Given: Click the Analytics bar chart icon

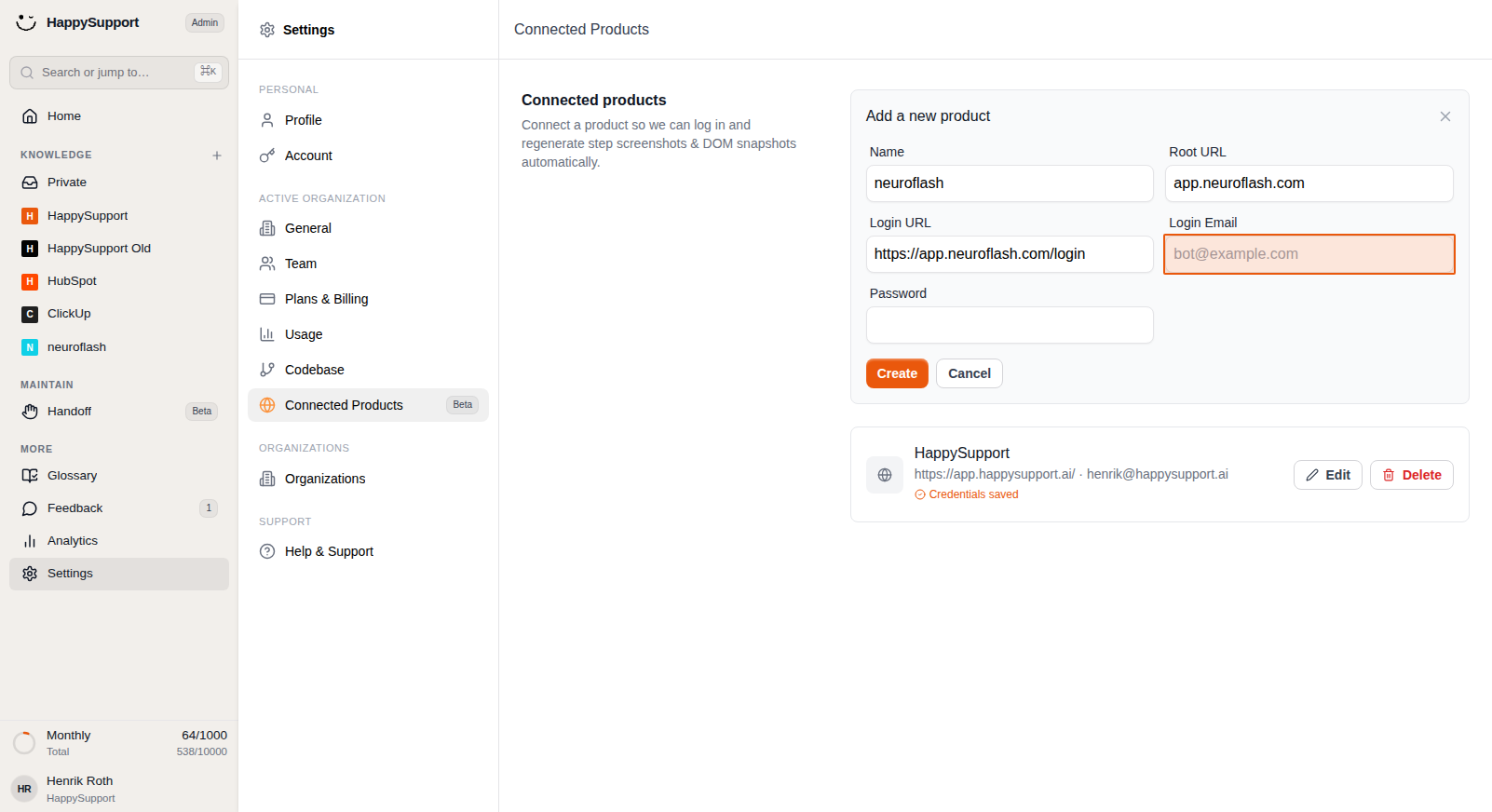Looking at the screenshot, I should click(30, 541).
